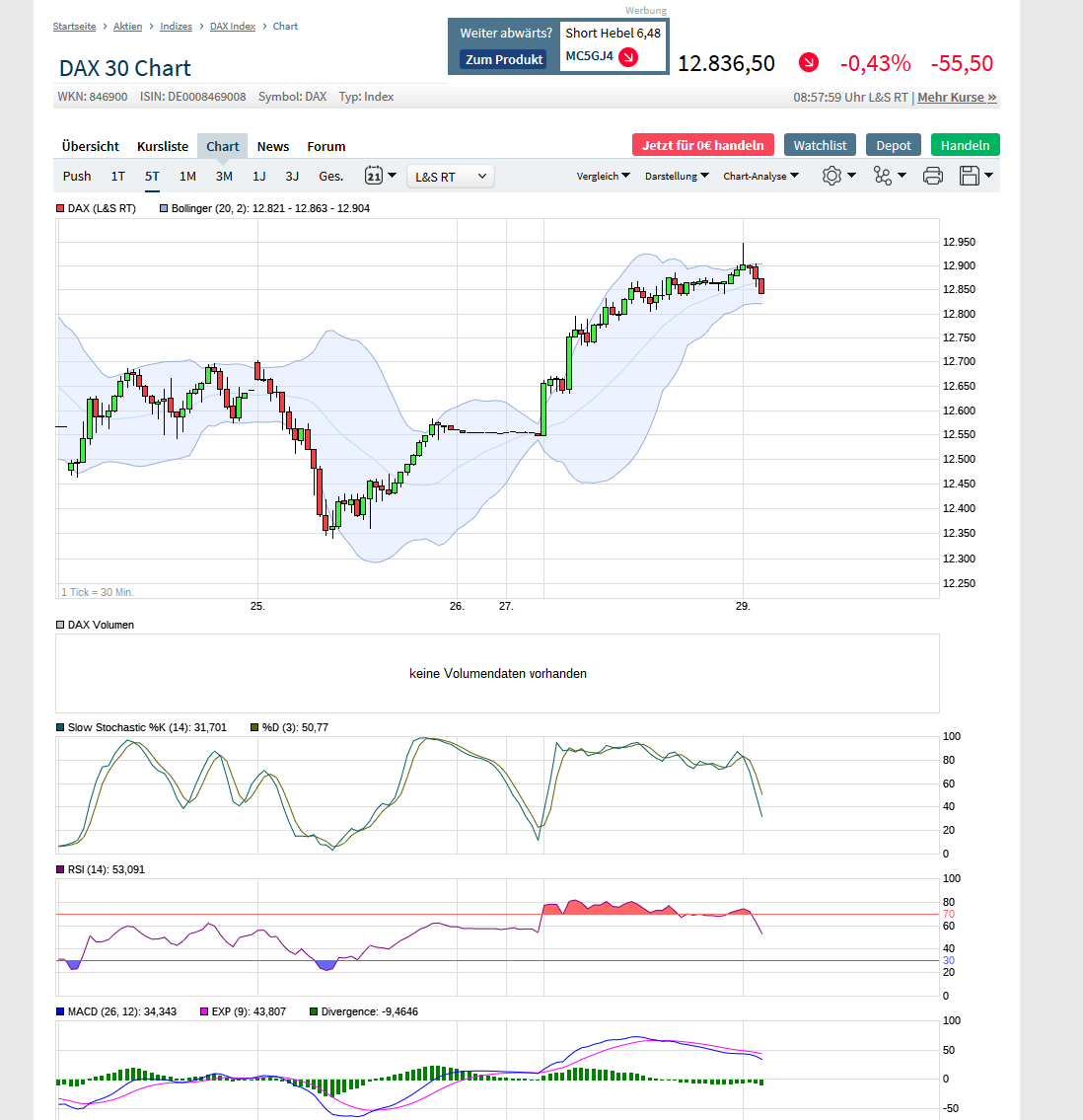Select the MACD legend color swatch

[59, 1011]
